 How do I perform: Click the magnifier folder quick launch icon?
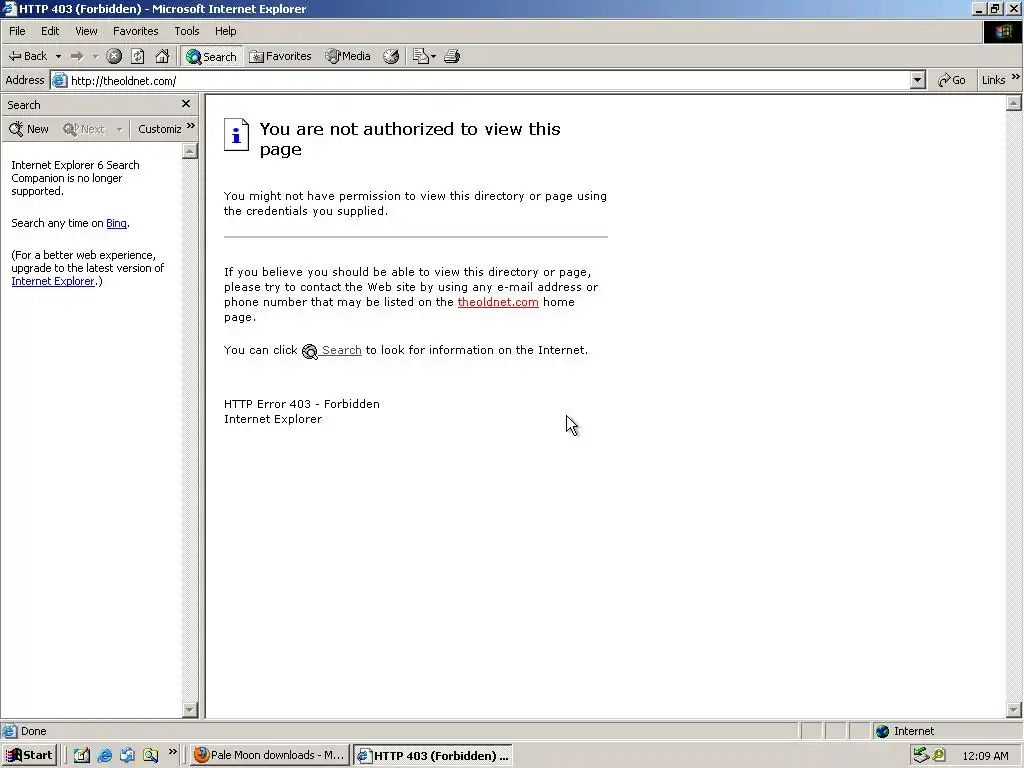click(150, 756)
